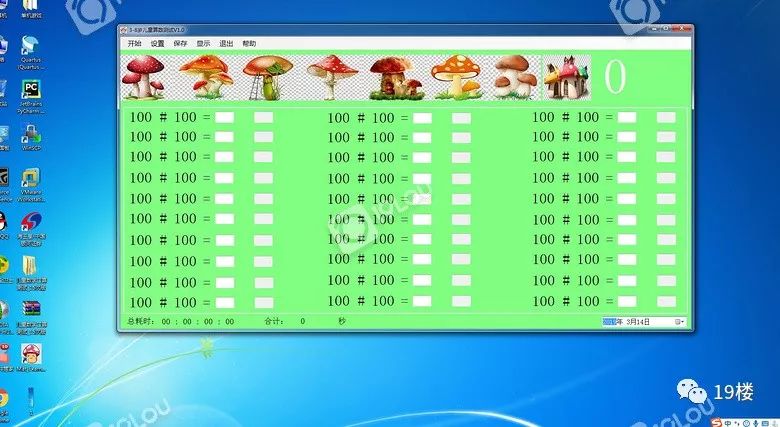Click grey result box, left column top row
This screenshot has height=427, width=780.
pos(264,117)
